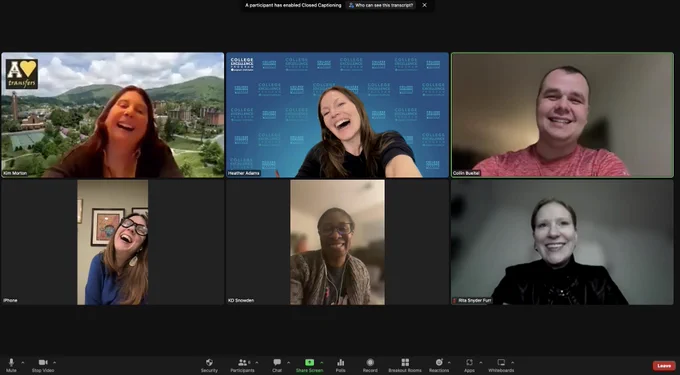Open video options caret beside Stop Video
Screen dimensions: 680x375
54,362
